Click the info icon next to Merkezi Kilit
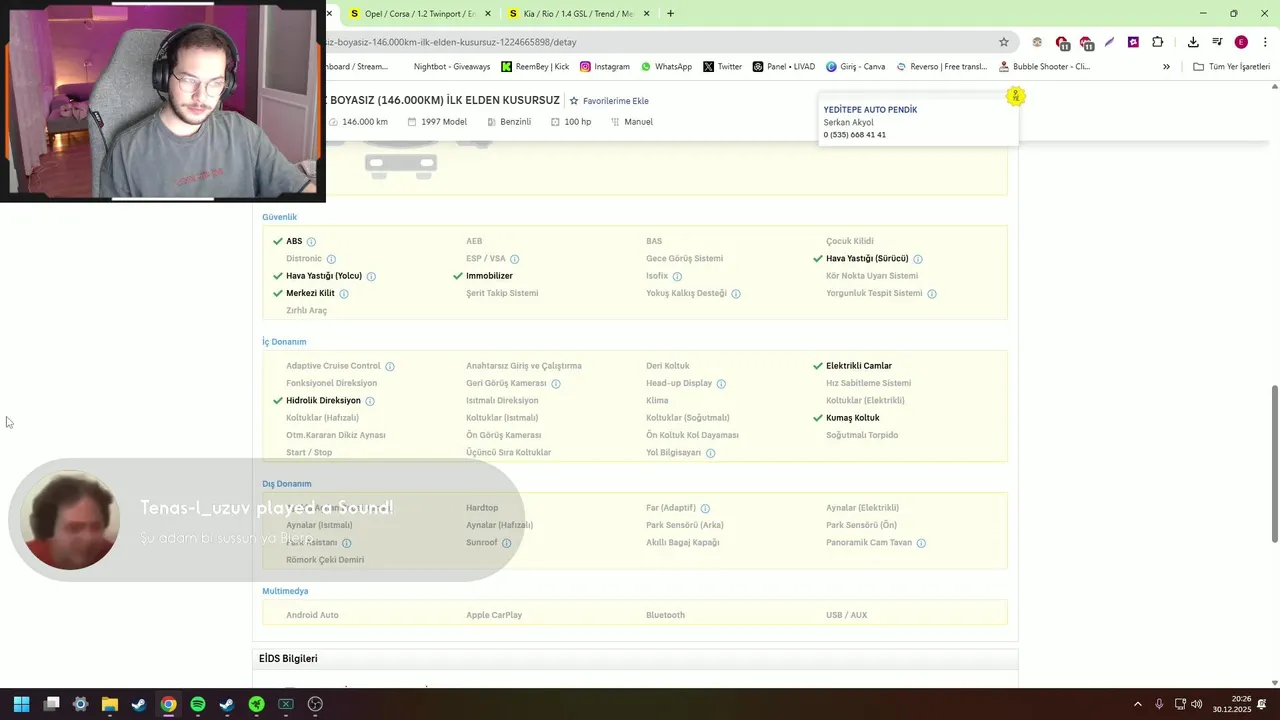1280x720 pixels. pos(344,294)
